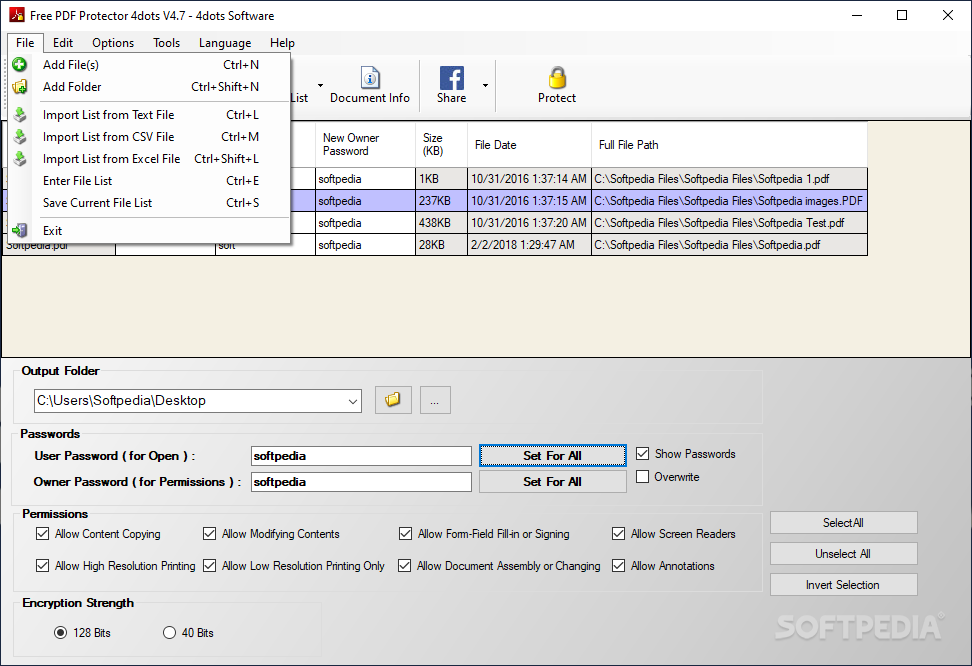The width and height of the screenshot is (972, 666).
Task: Uncheck Allow Annotations
Action: 618,566
